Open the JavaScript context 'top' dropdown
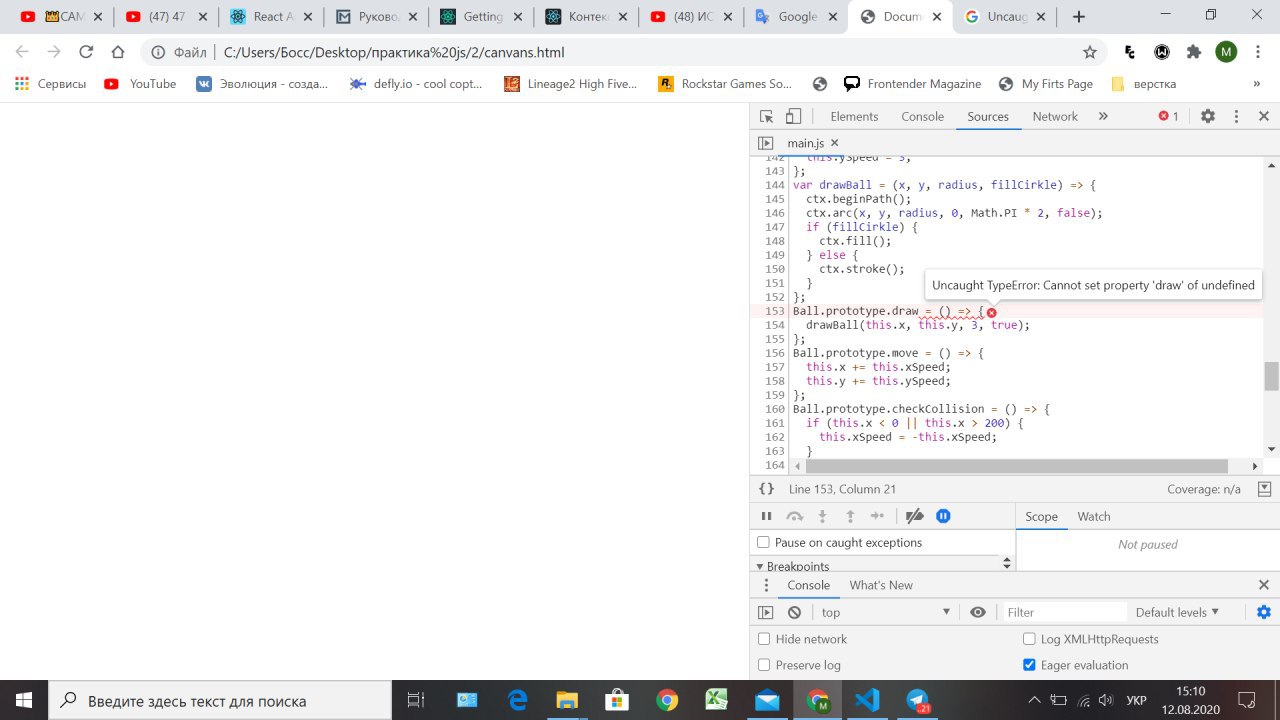This screenshot has height=720, width=1280. [x=886, y=612]
